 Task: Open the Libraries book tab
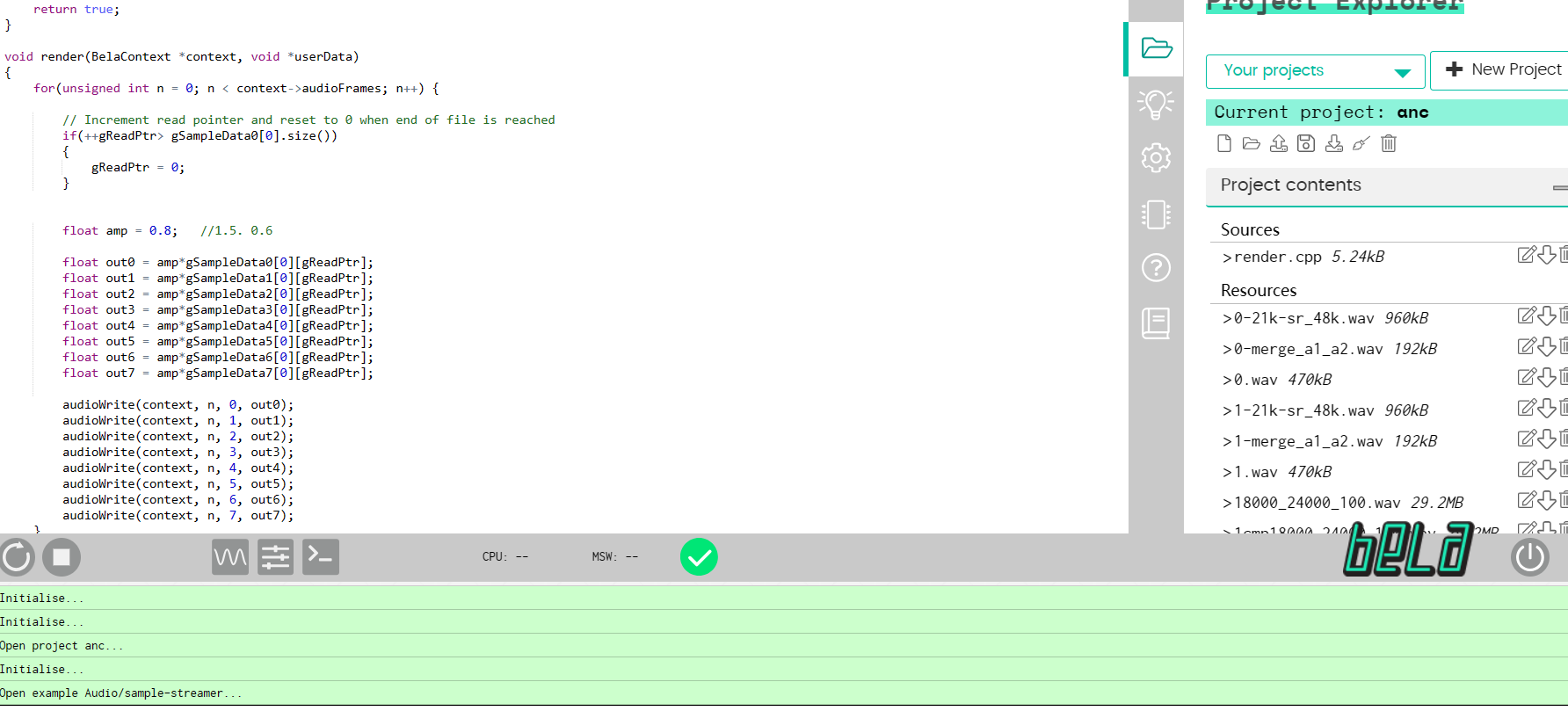[1155, 323]
